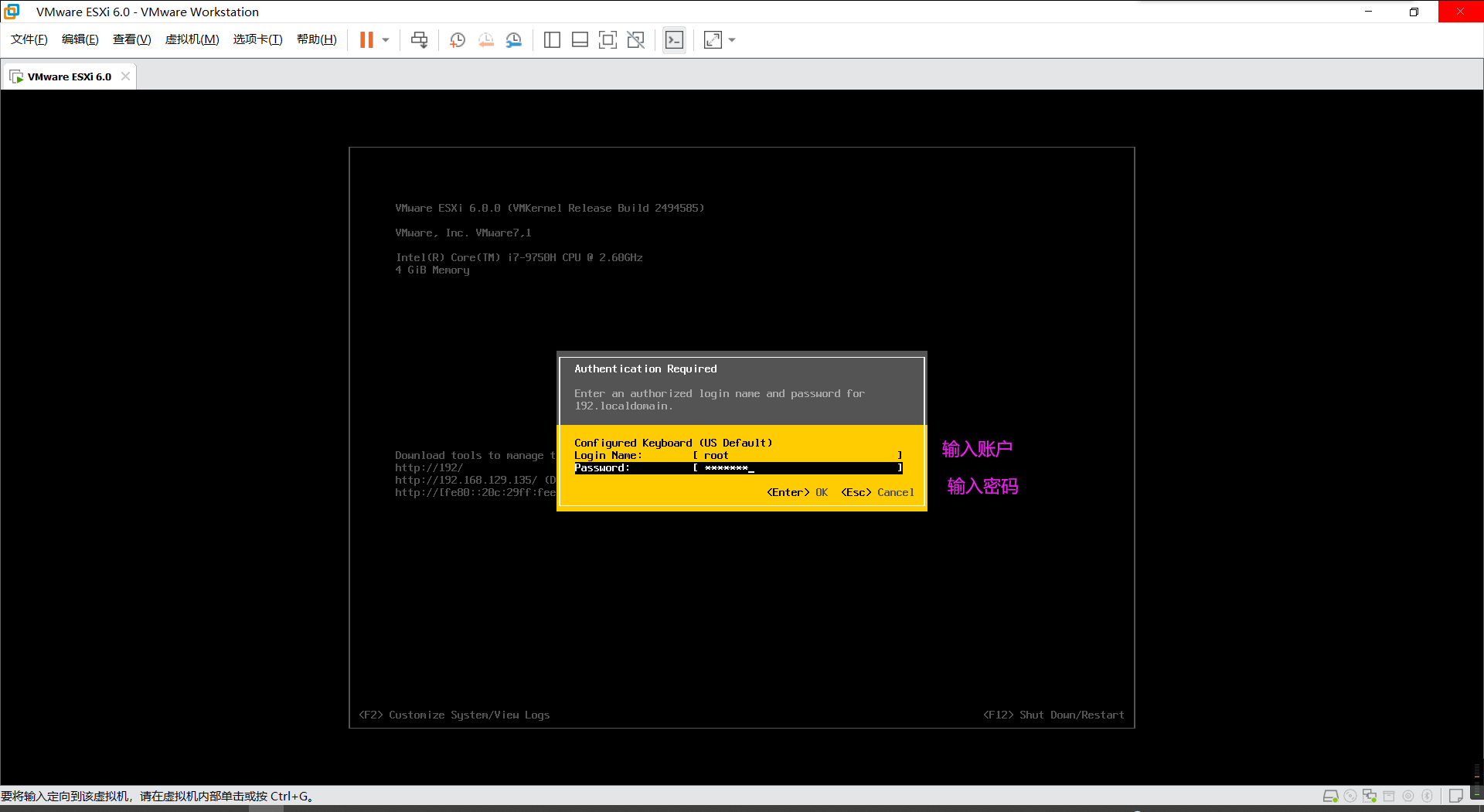Toggle the library sidebar panel
Image resolution: width=1484 pixels, height=812 pixels.
click(x=552, y=40)
